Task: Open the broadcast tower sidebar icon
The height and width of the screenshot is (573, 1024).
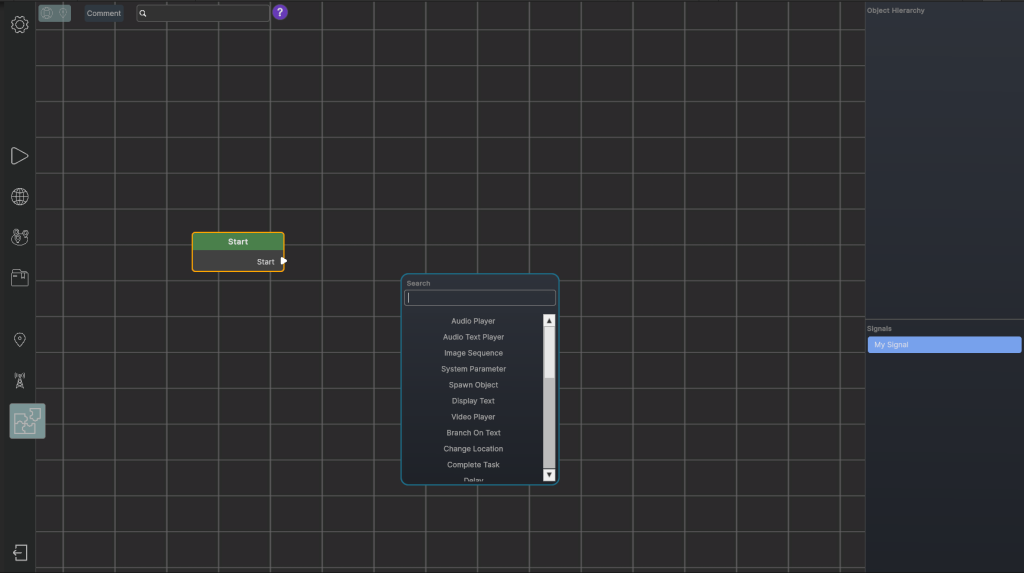Action: tap(20, 380)
